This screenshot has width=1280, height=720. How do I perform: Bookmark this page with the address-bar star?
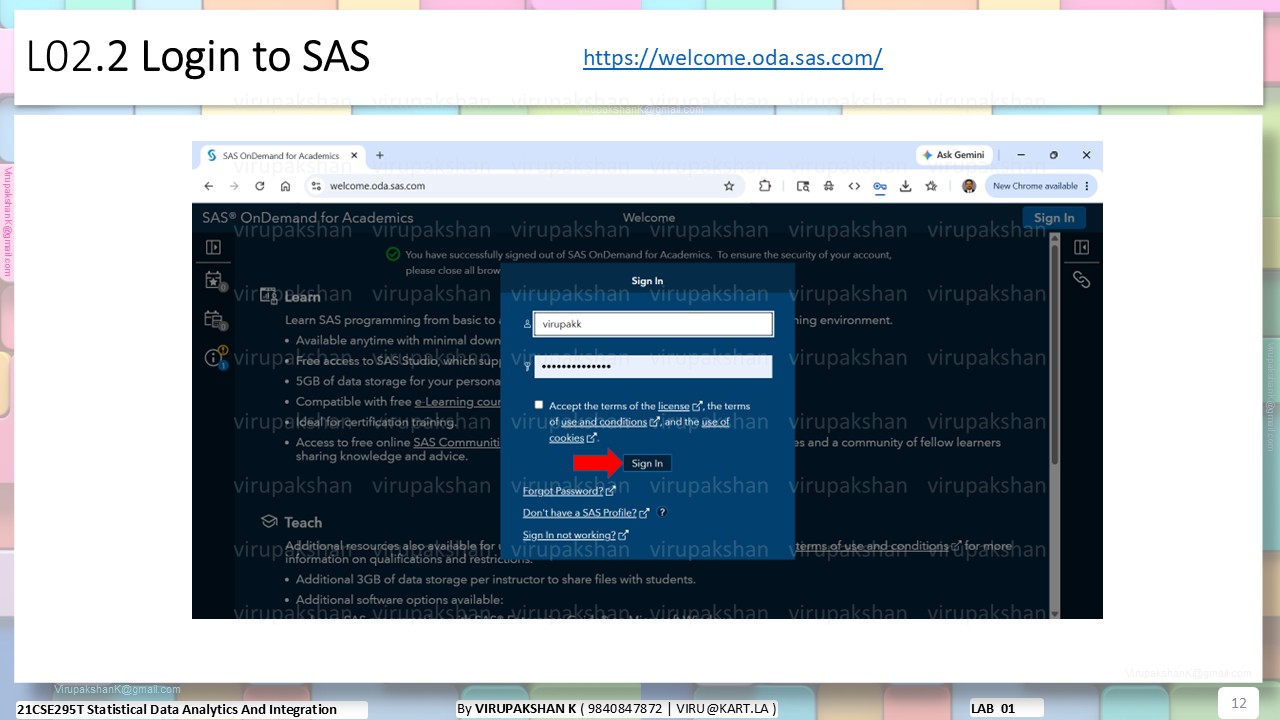pyautogui.click(x=729, y=186)
